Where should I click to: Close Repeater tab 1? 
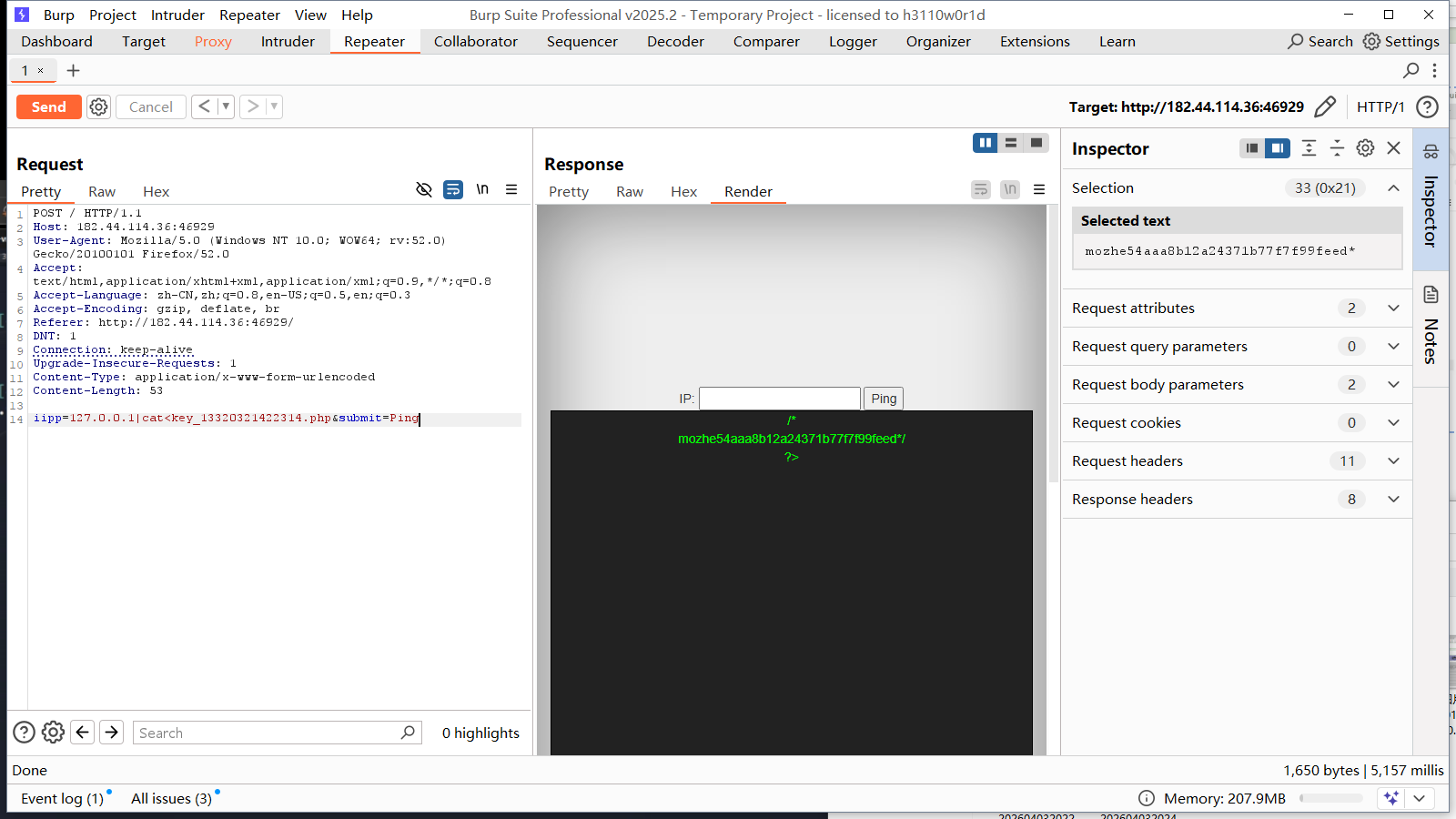point(40,70)
